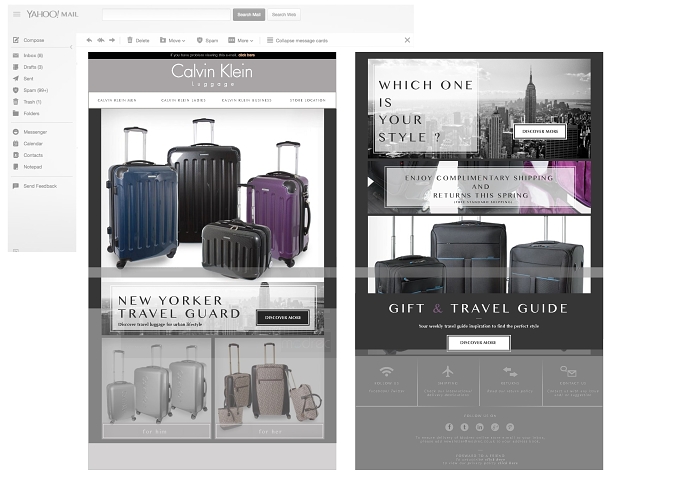The height and width of the screenshot is (481, 680).
Task: Open the Drafts (3) folder
Action: coord(33,67)
